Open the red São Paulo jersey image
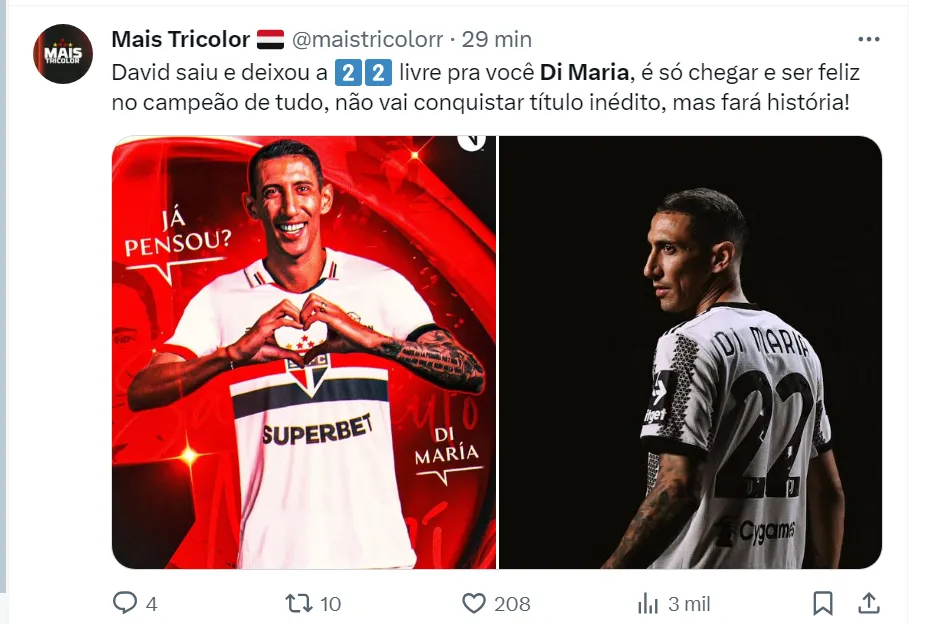 304,352
